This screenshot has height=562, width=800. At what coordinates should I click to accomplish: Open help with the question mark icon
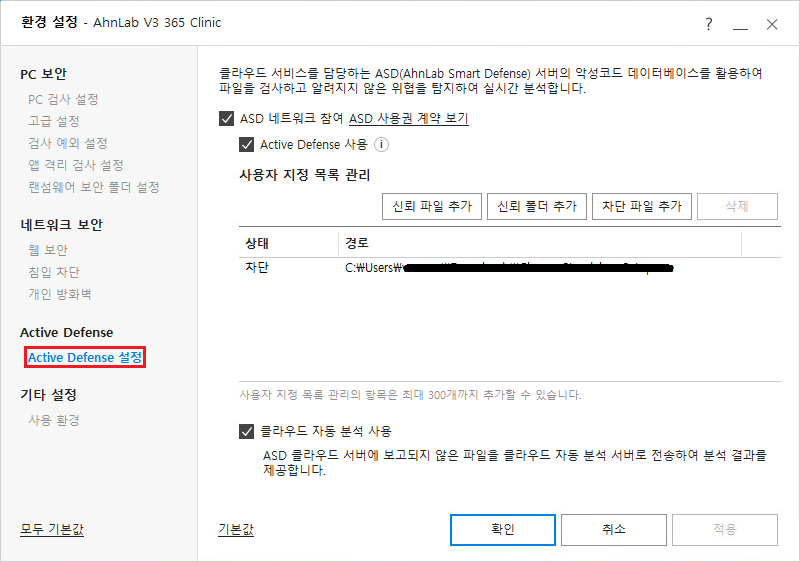pyautogui.click(x=709, y=24)
